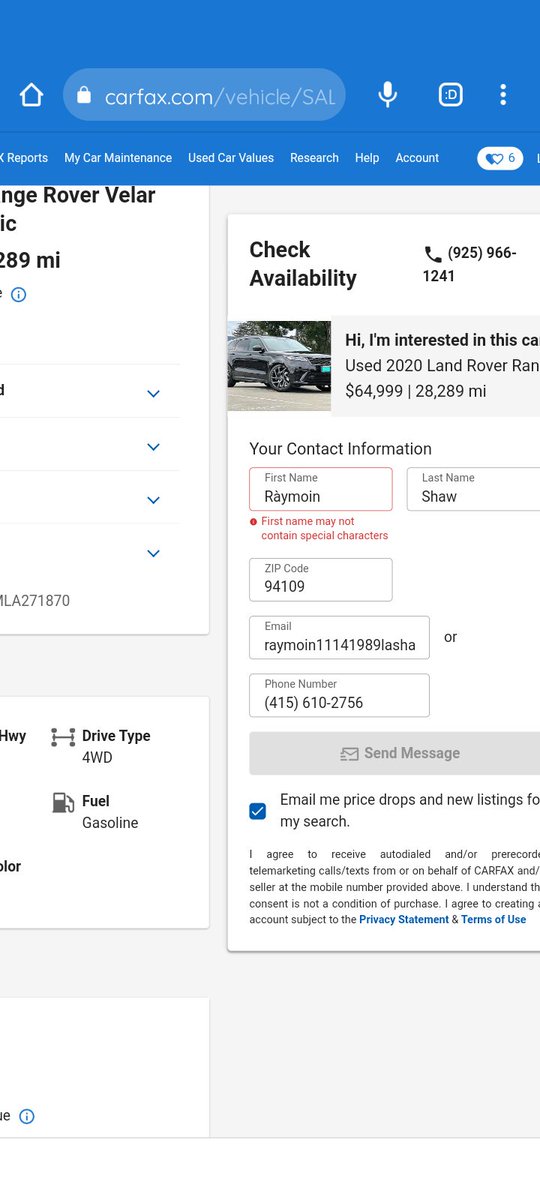This screenshot has height=1200, width=540.
Task: Open the Research menu item
Action: point(314,158)
